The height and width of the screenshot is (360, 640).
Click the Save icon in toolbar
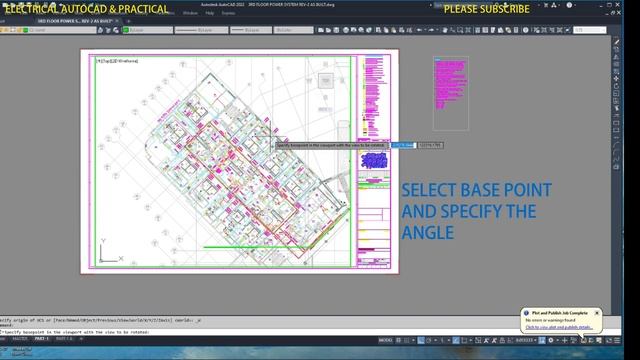(336, 30)
